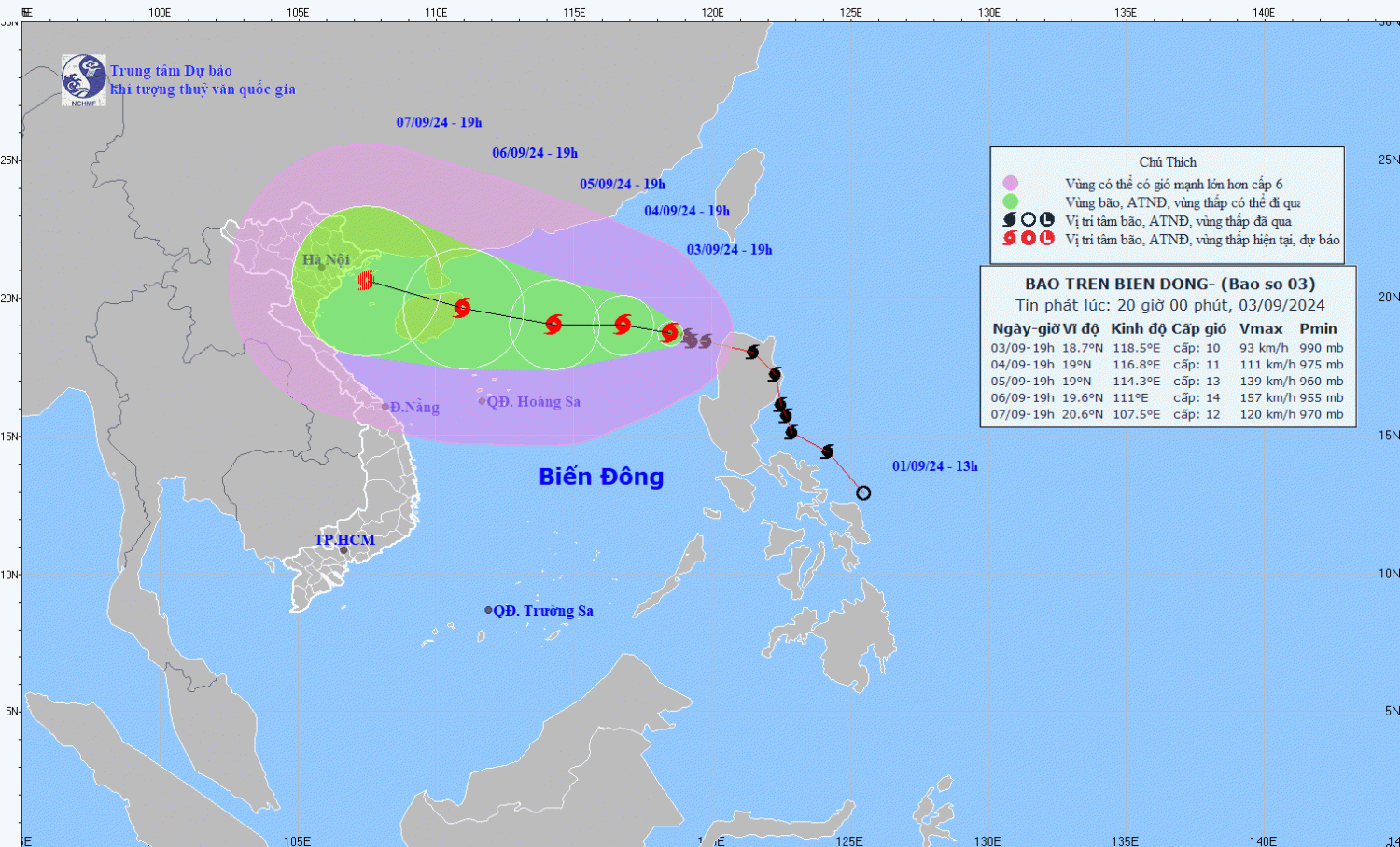Click the 03/09/24 - 19h time label
This screenshot has height=847, width=1400.
[729, 249]
